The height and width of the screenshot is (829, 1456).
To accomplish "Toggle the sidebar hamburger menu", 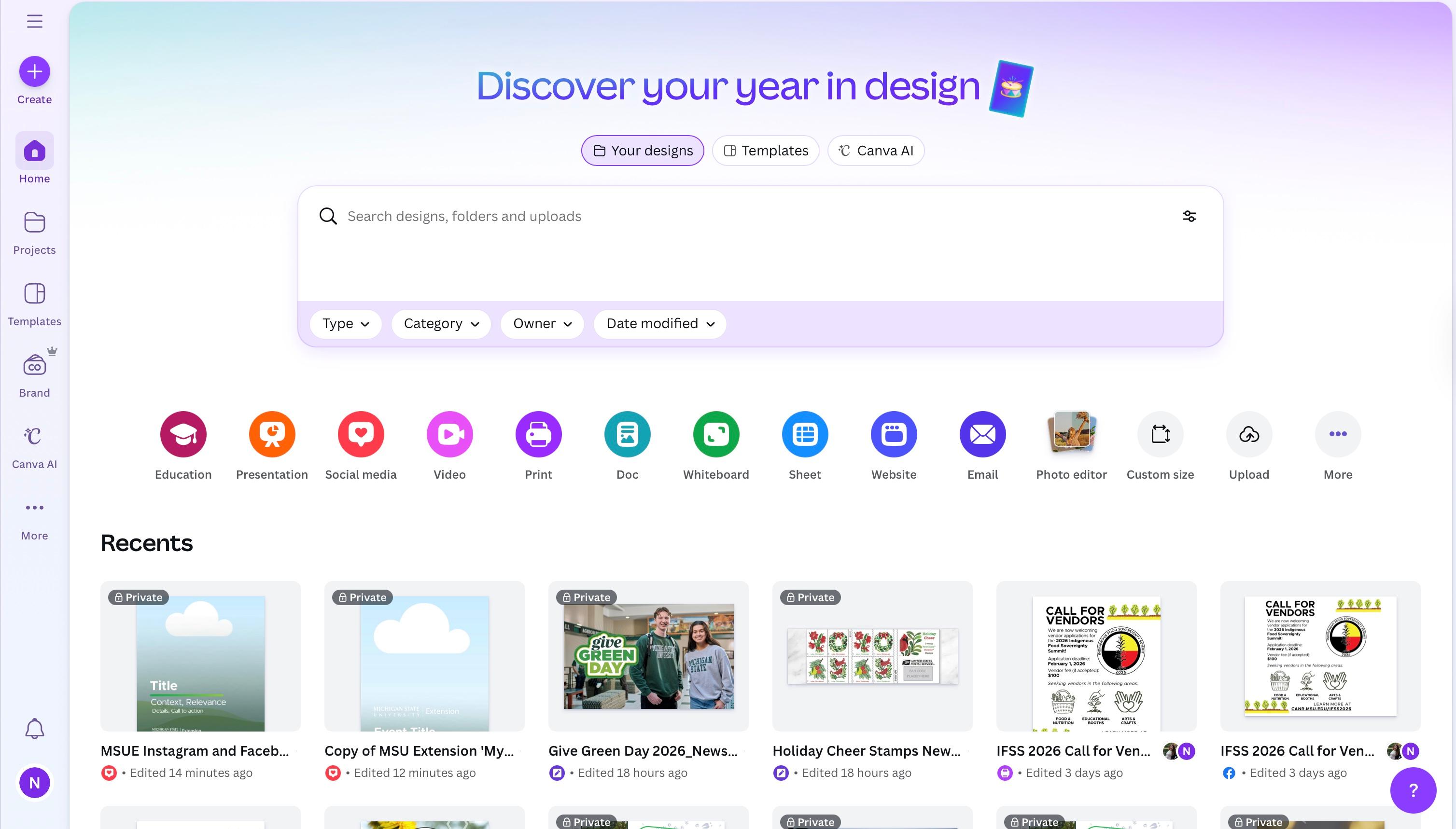I will tap(34, 22).
